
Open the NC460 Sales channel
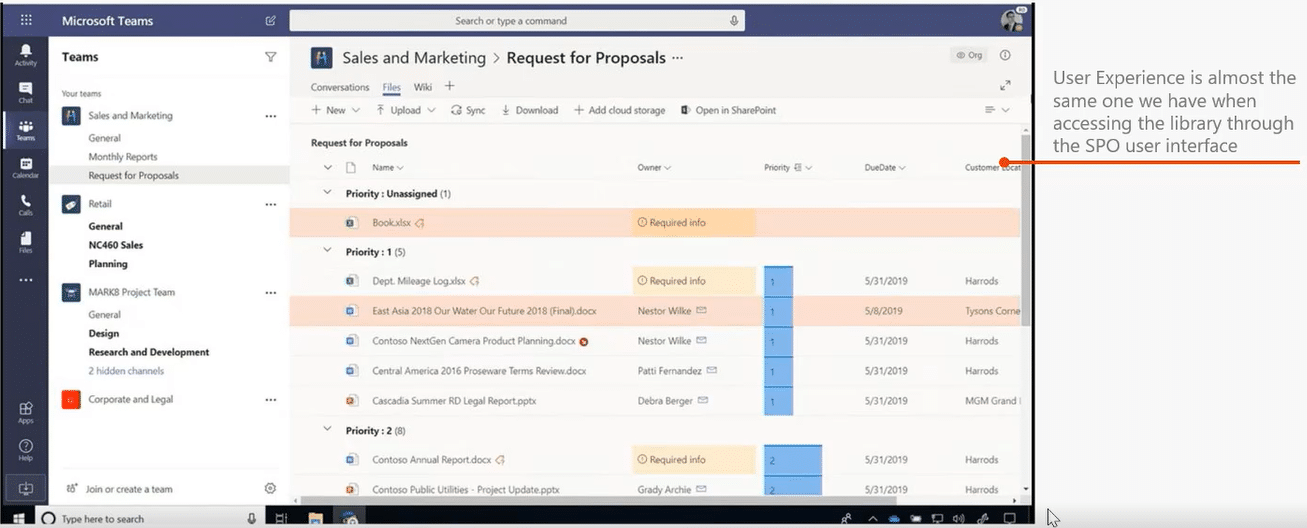115,245
